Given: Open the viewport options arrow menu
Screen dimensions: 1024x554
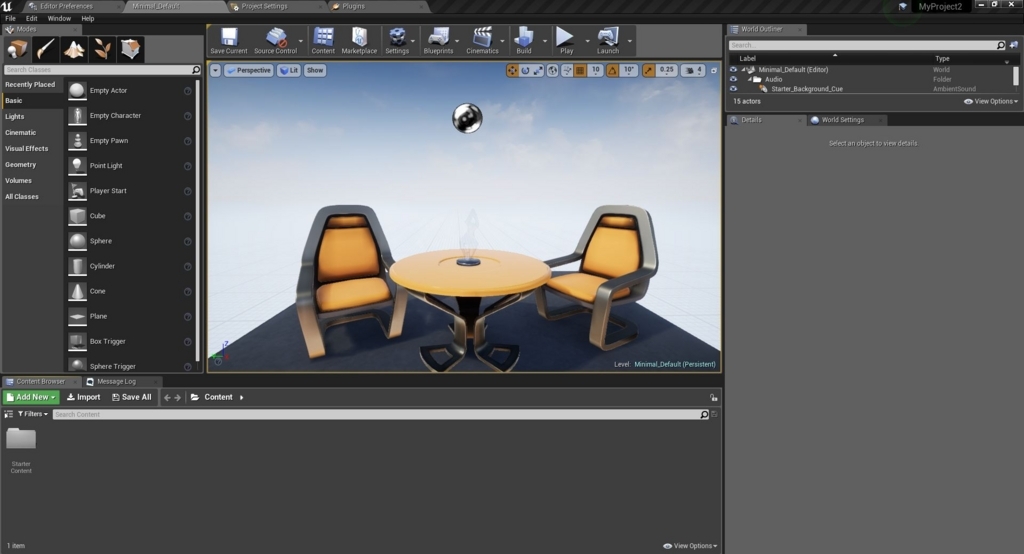Looking at the screenshot, I should pyautogui.click(x=215, y=70).
